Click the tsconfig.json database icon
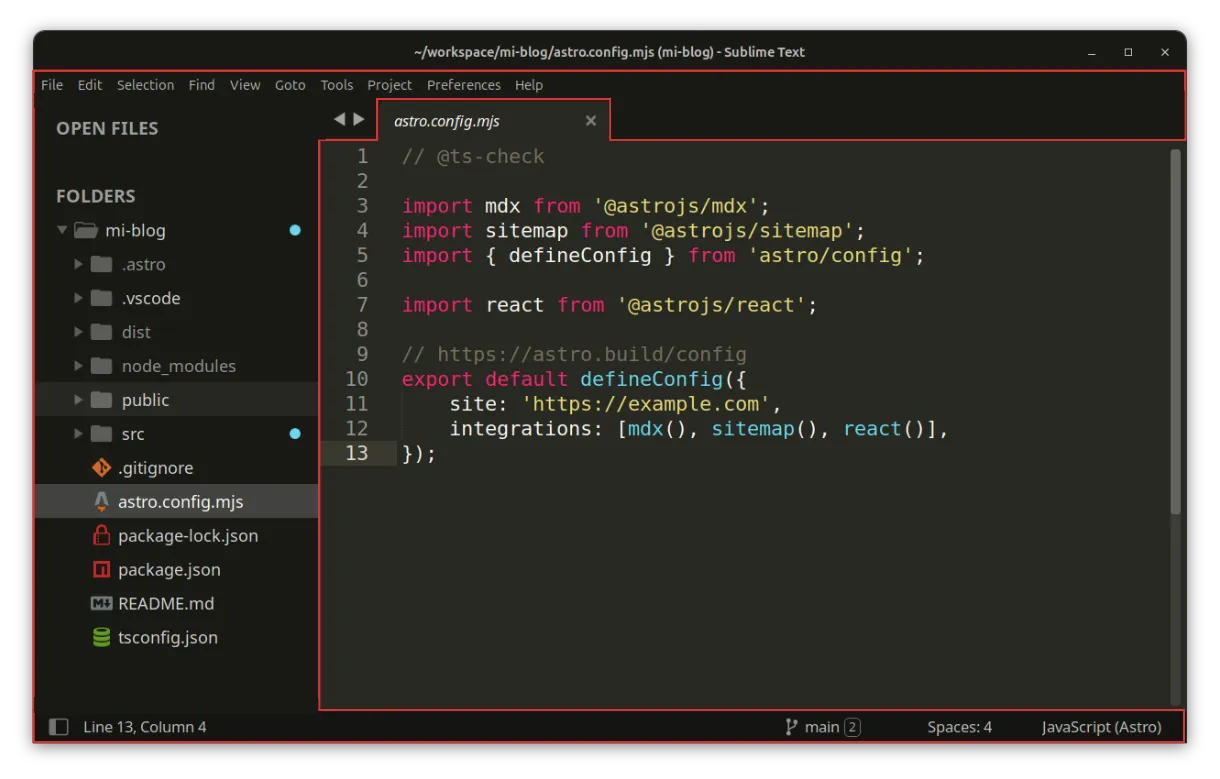 [101, 638]
